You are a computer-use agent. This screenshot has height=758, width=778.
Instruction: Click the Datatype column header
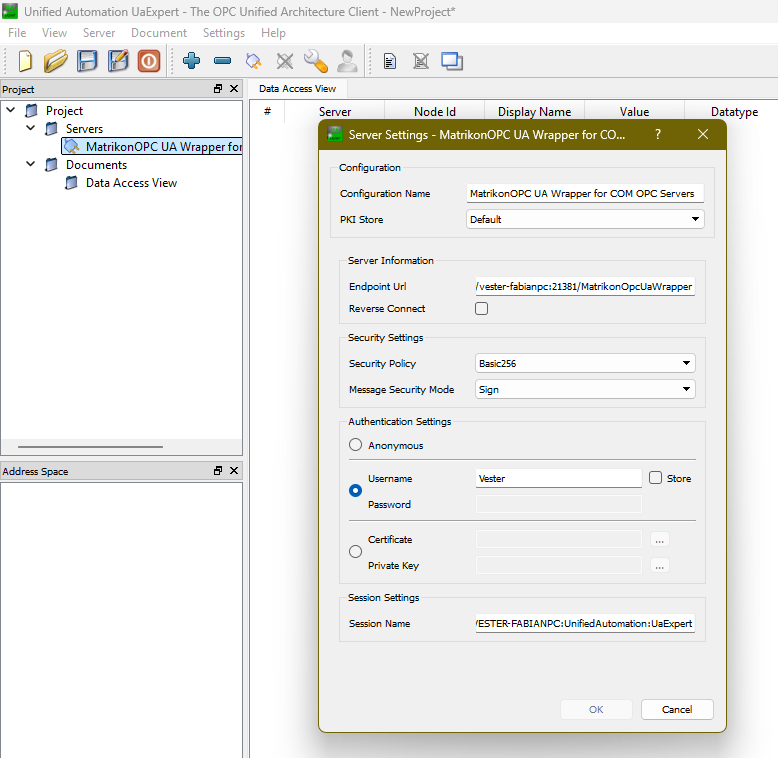734,112
